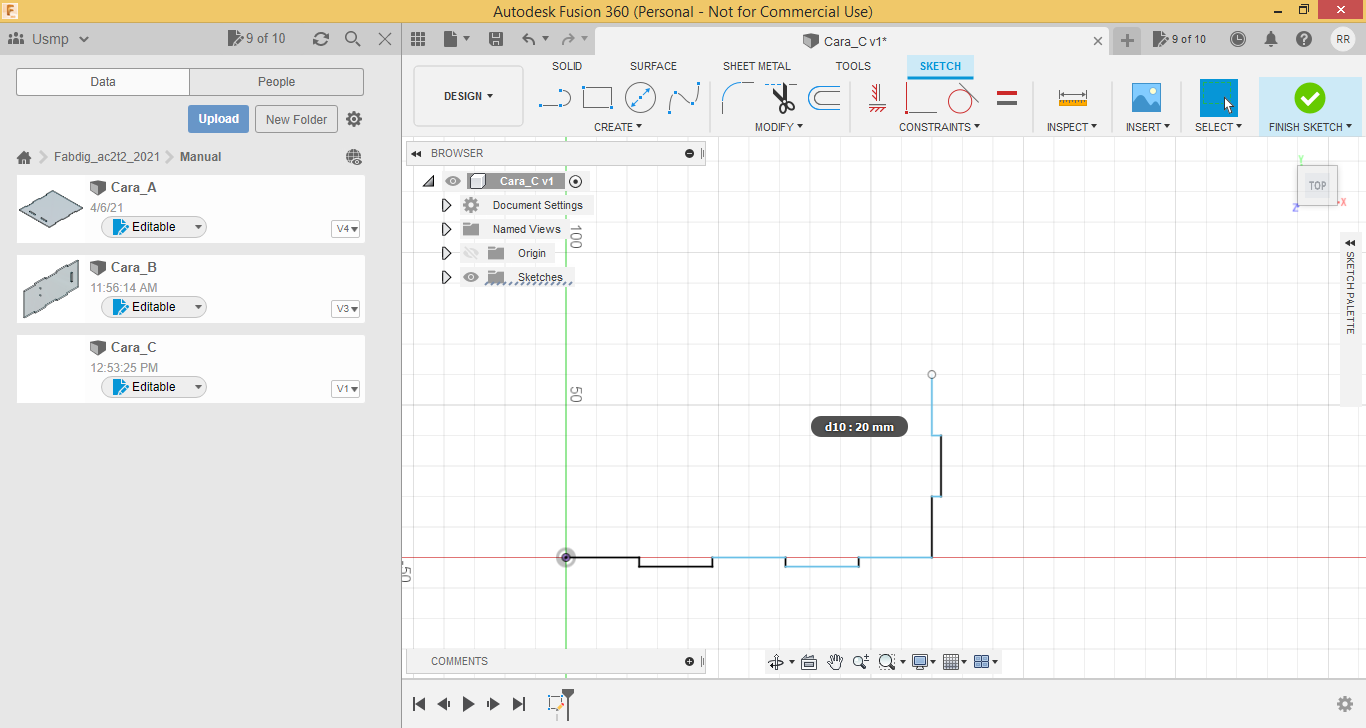Refresh the data panel

320,39
